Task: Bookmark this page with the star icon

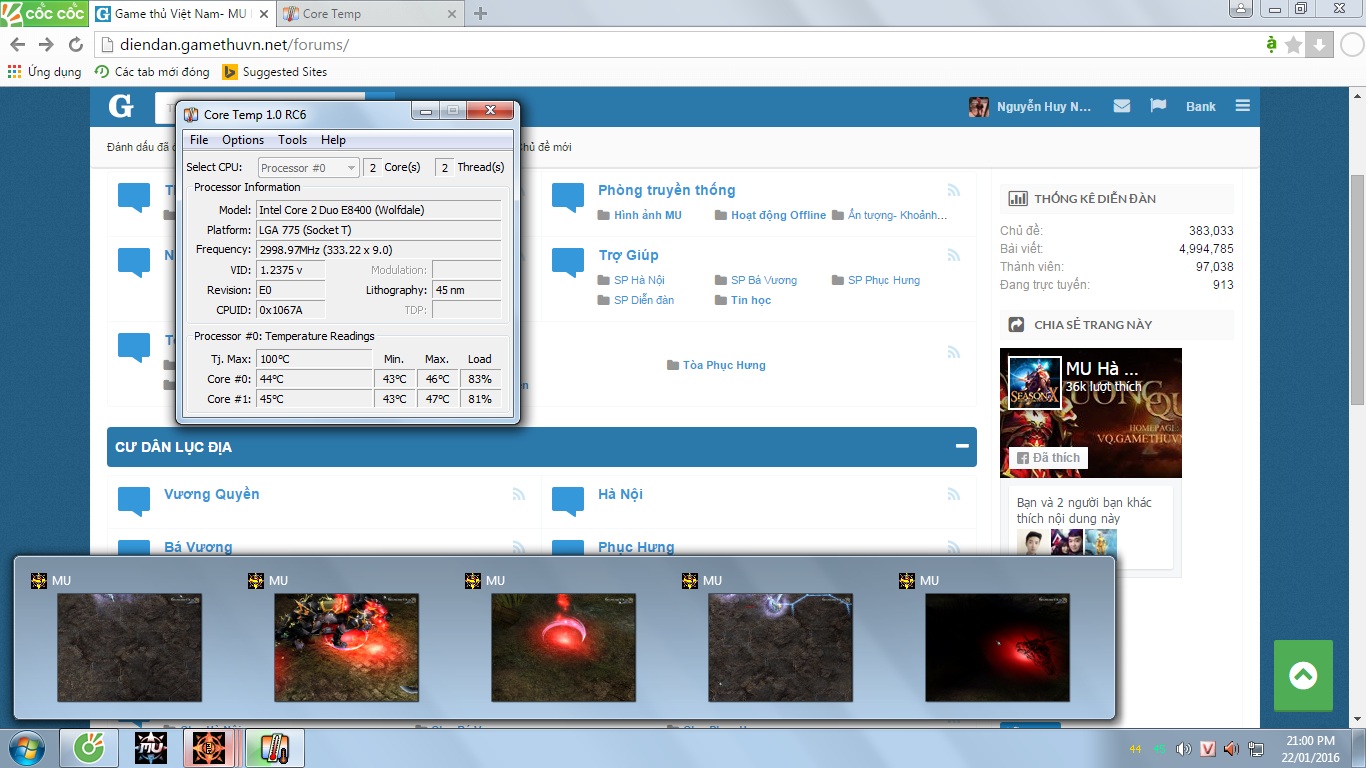Action: click(x=1294, y=45)
